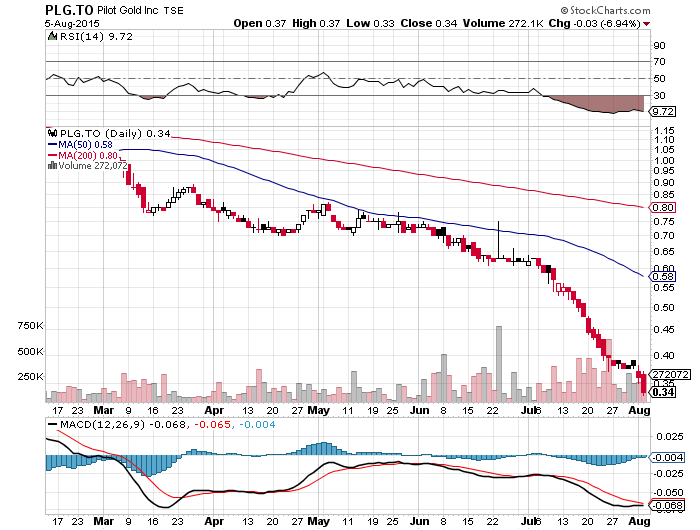Click the volume bars icon in the legend

pyautogui.click(x=52, y=166)
